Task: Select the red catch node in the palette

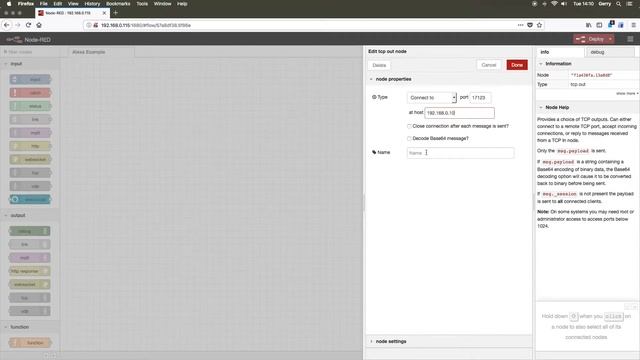Action: click(x=30, y=93)
